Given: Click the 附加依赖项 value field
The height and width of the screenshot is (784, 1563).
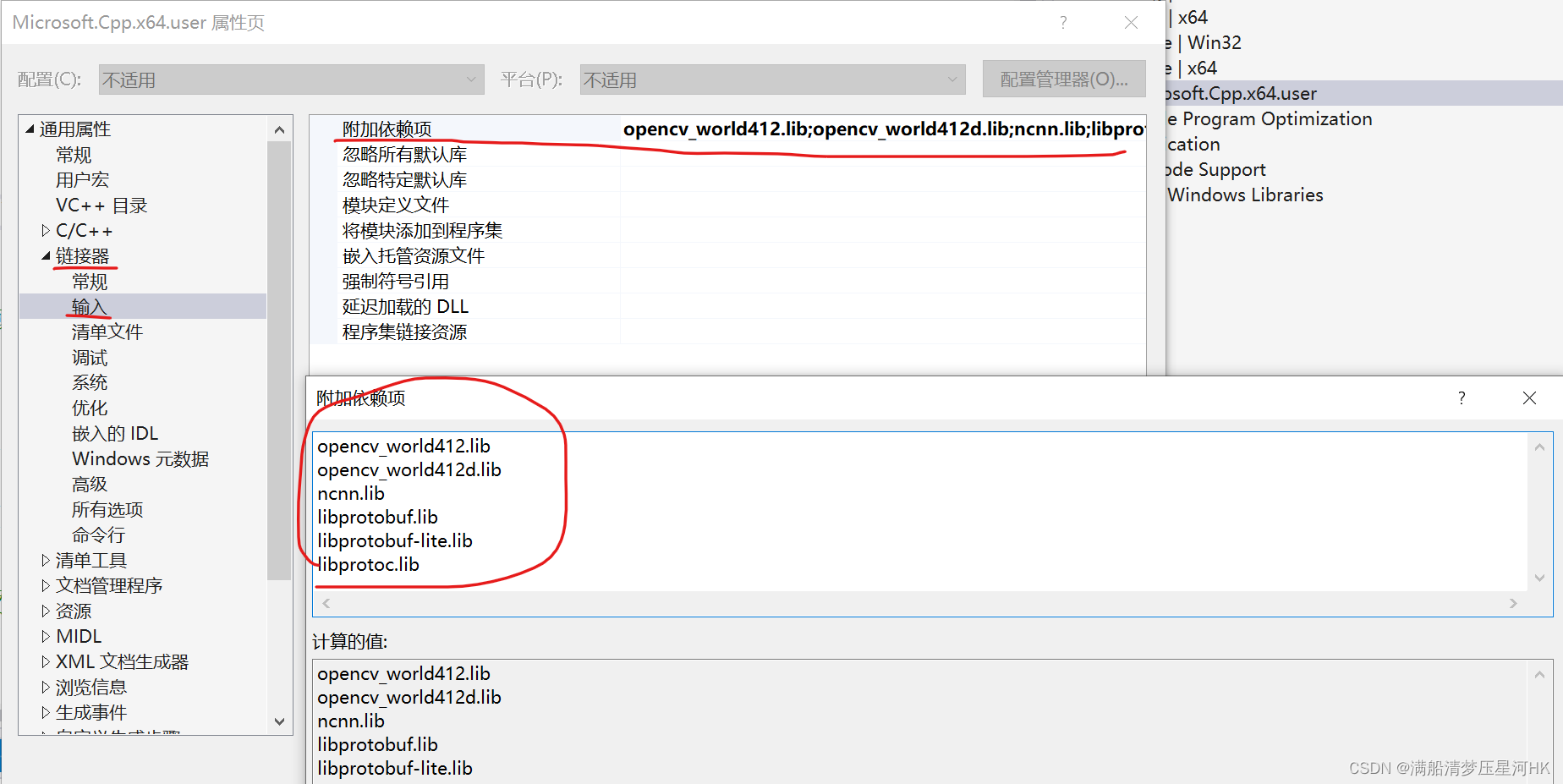Looking at the screenshot, I should (x=883, y=129).
